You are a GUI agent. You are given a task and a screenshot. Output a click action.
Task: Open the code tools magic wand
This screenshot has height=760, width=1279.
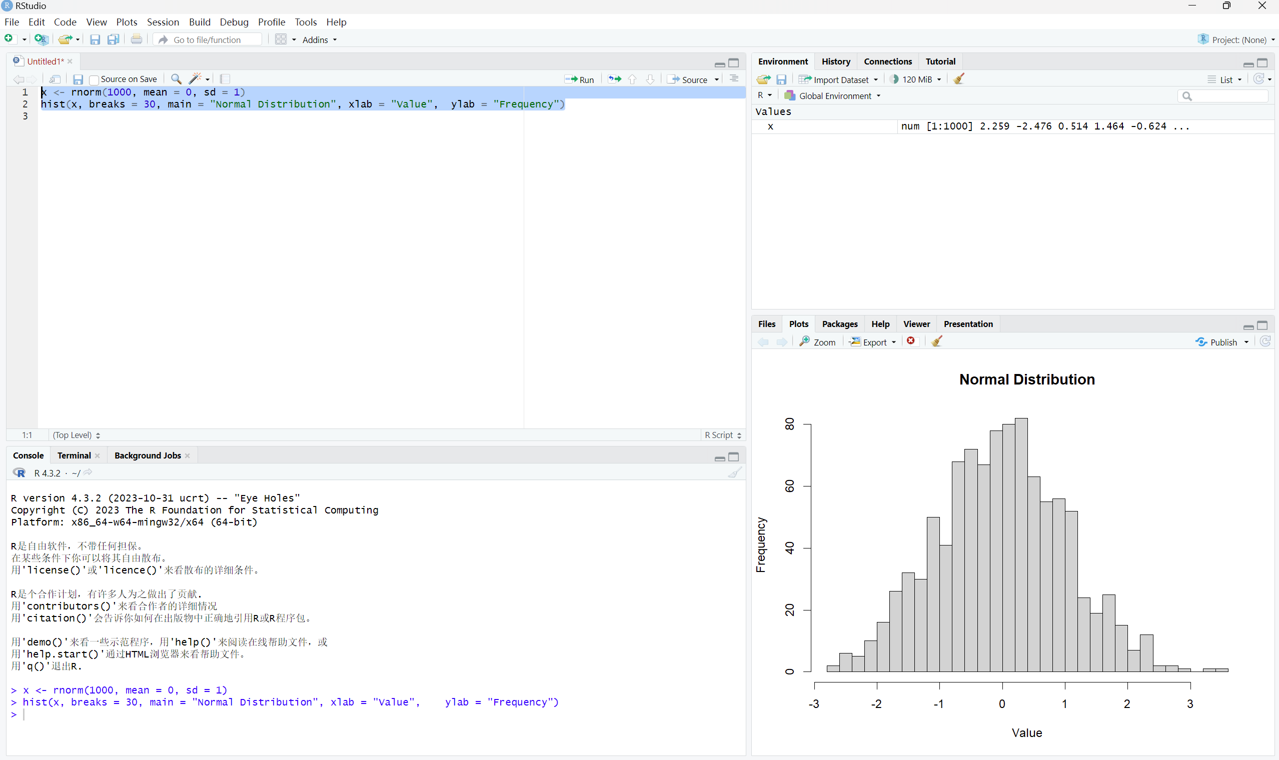click(x=197, y=79)
